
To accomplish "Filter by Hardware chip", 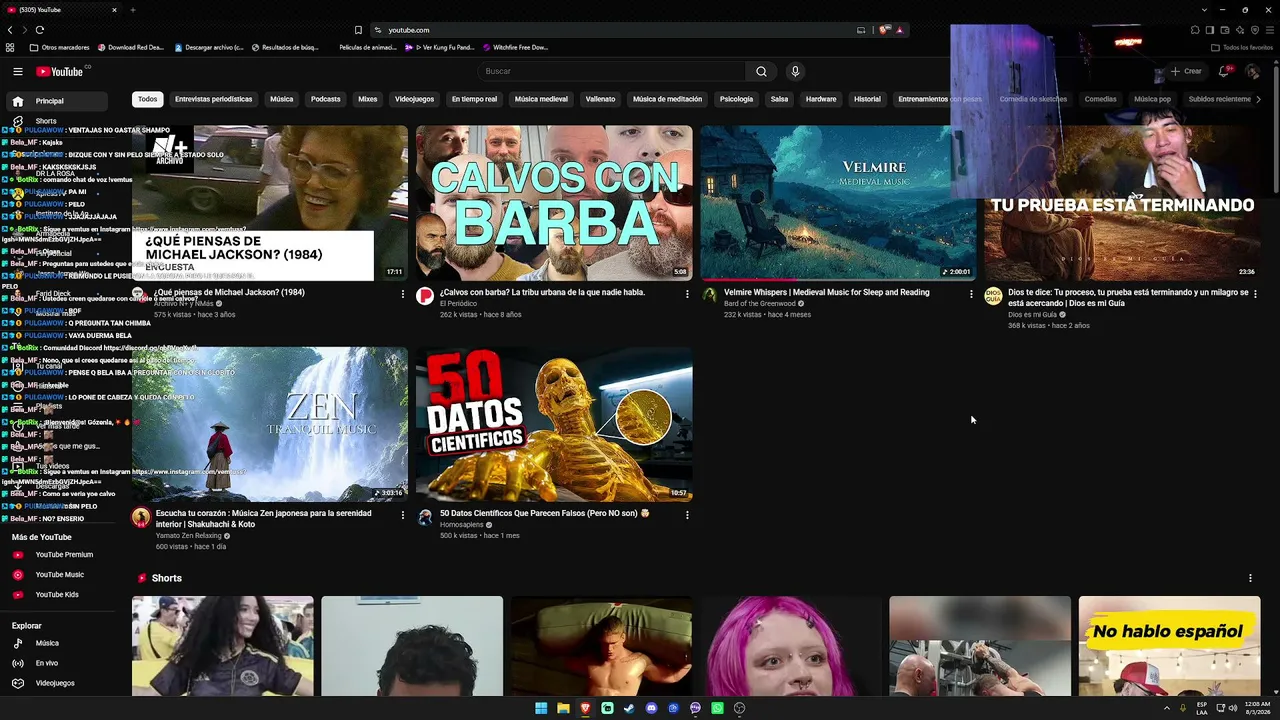I will point(821,99).
